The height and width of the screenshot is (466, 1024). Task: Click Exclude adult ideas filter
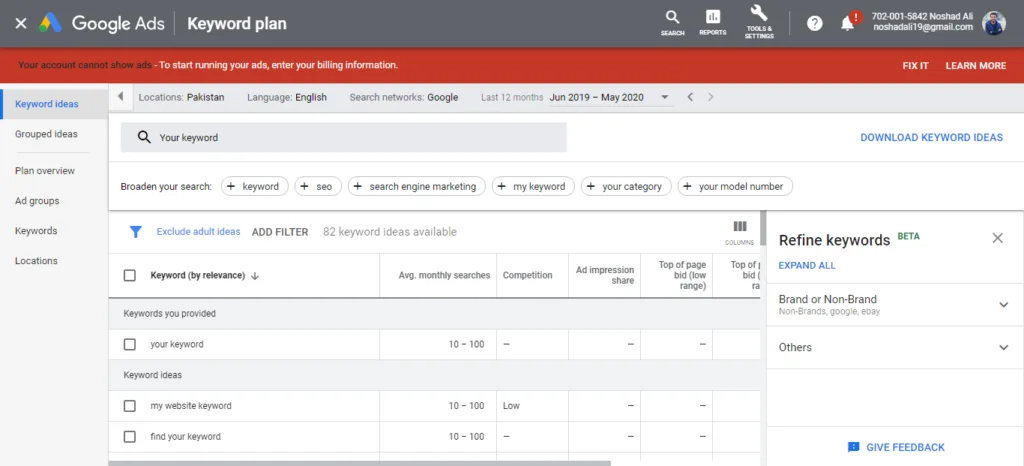199,232
